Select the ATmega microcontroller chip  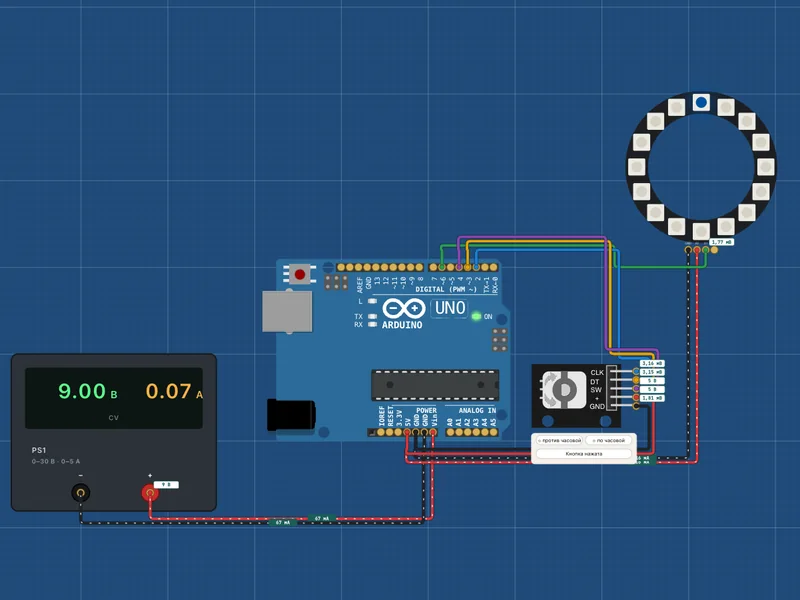coord(435,385)
